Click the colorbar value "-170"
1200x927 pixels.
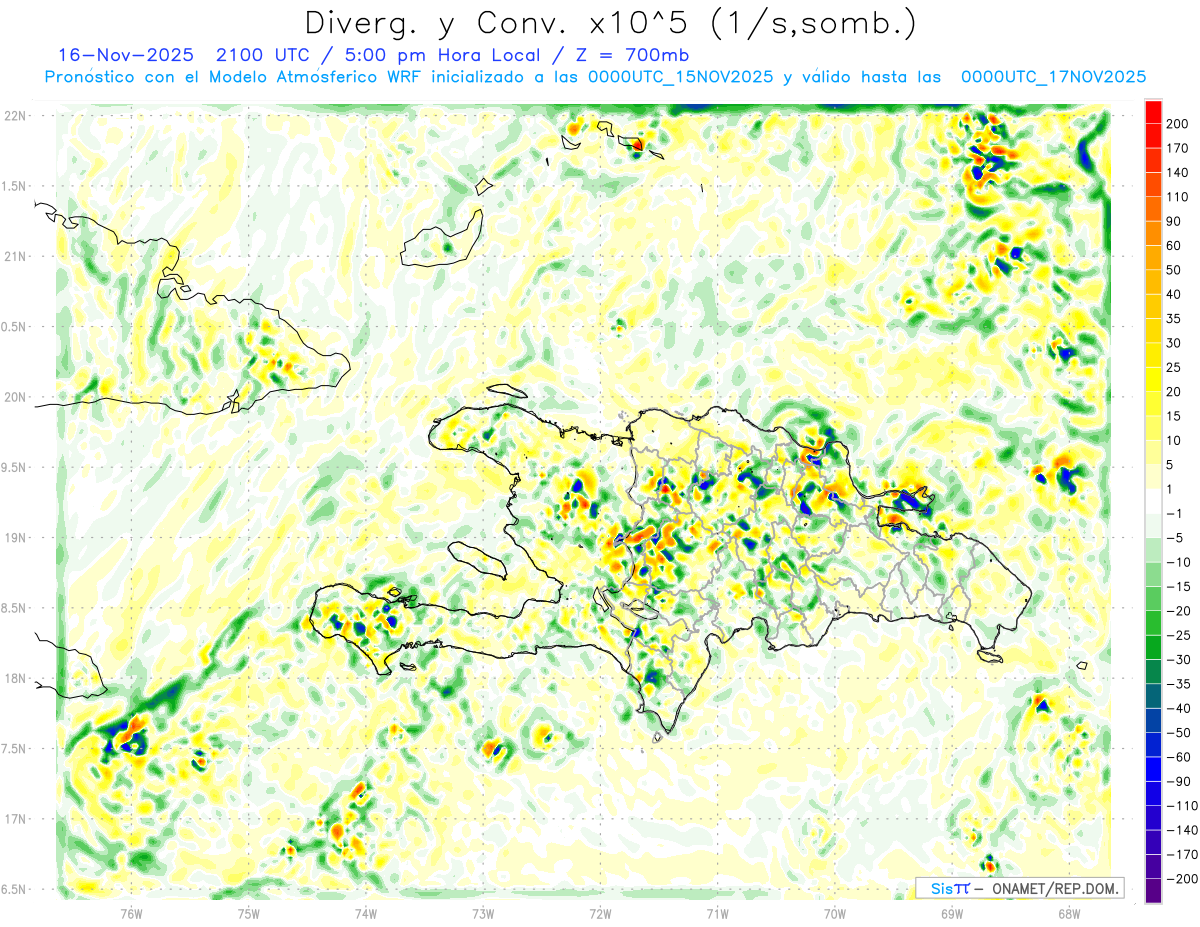(x=1184, y=854)
